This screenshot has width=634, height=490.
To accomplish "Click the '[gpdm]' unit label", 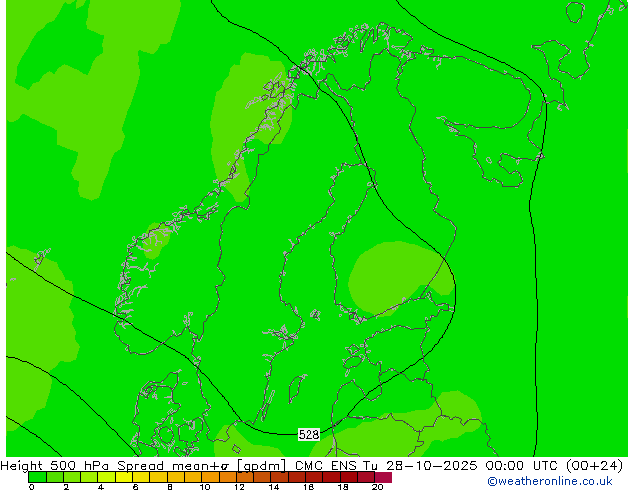I will pyautogui.click(x=262, y=466).
